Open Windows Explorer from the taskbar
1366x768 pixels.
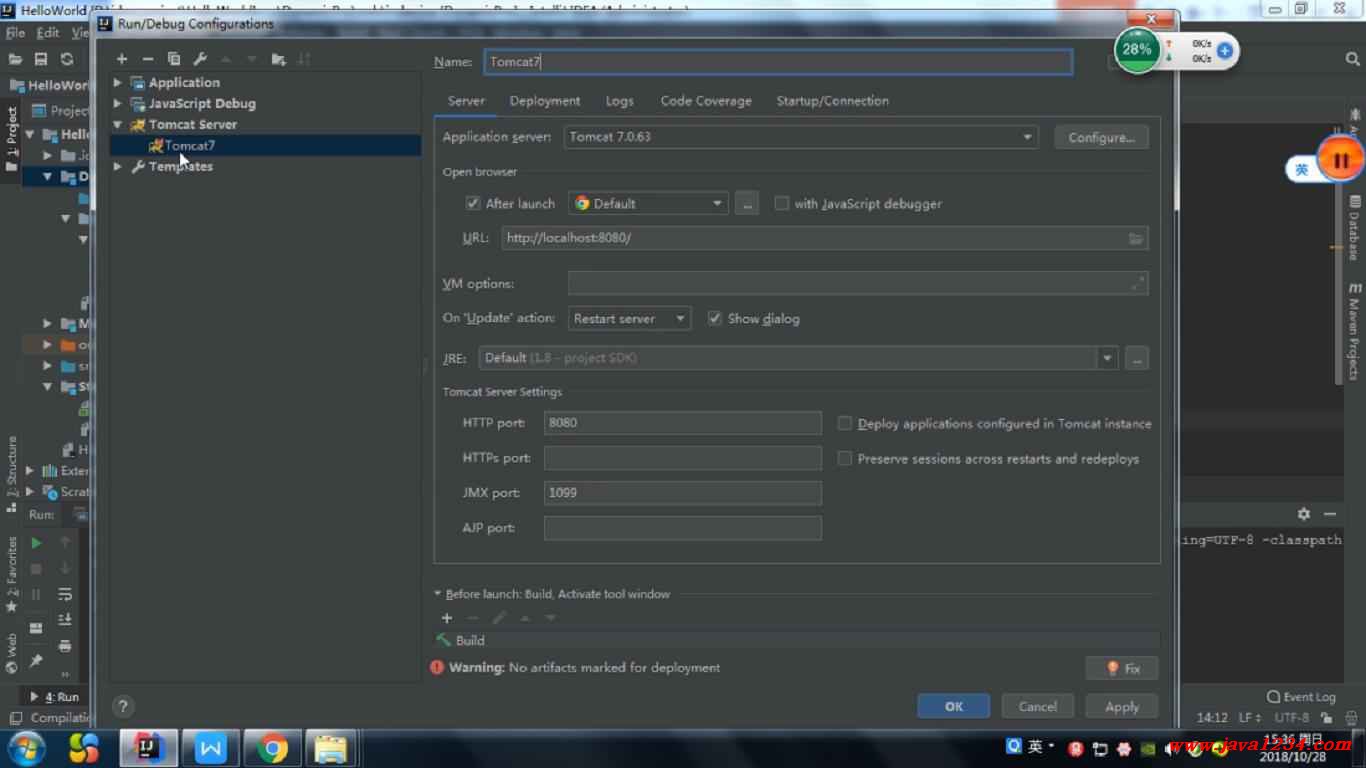tap(330, 748)
